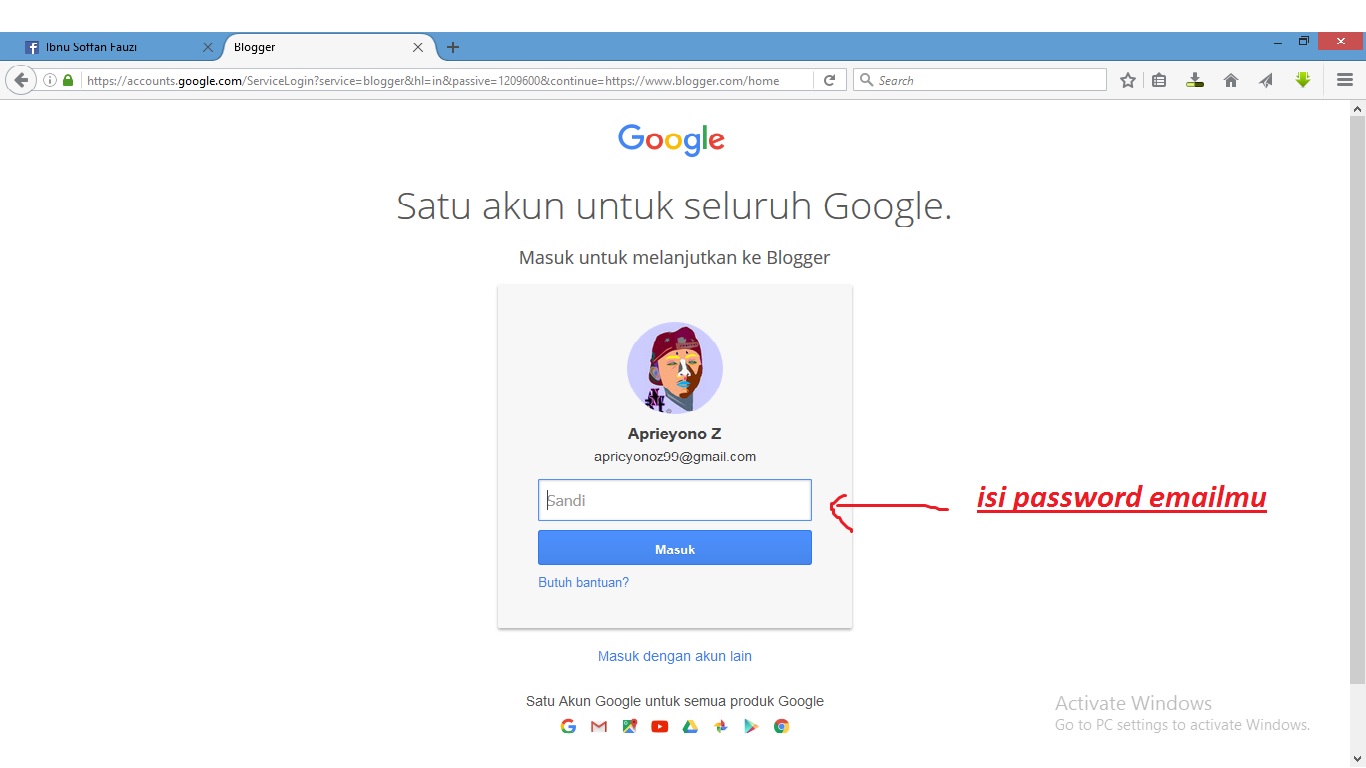Click the 'Masuk untuk melanjutkan ke Blogger' text
This screenshot has height=768, width=1366.
point(675,258)
